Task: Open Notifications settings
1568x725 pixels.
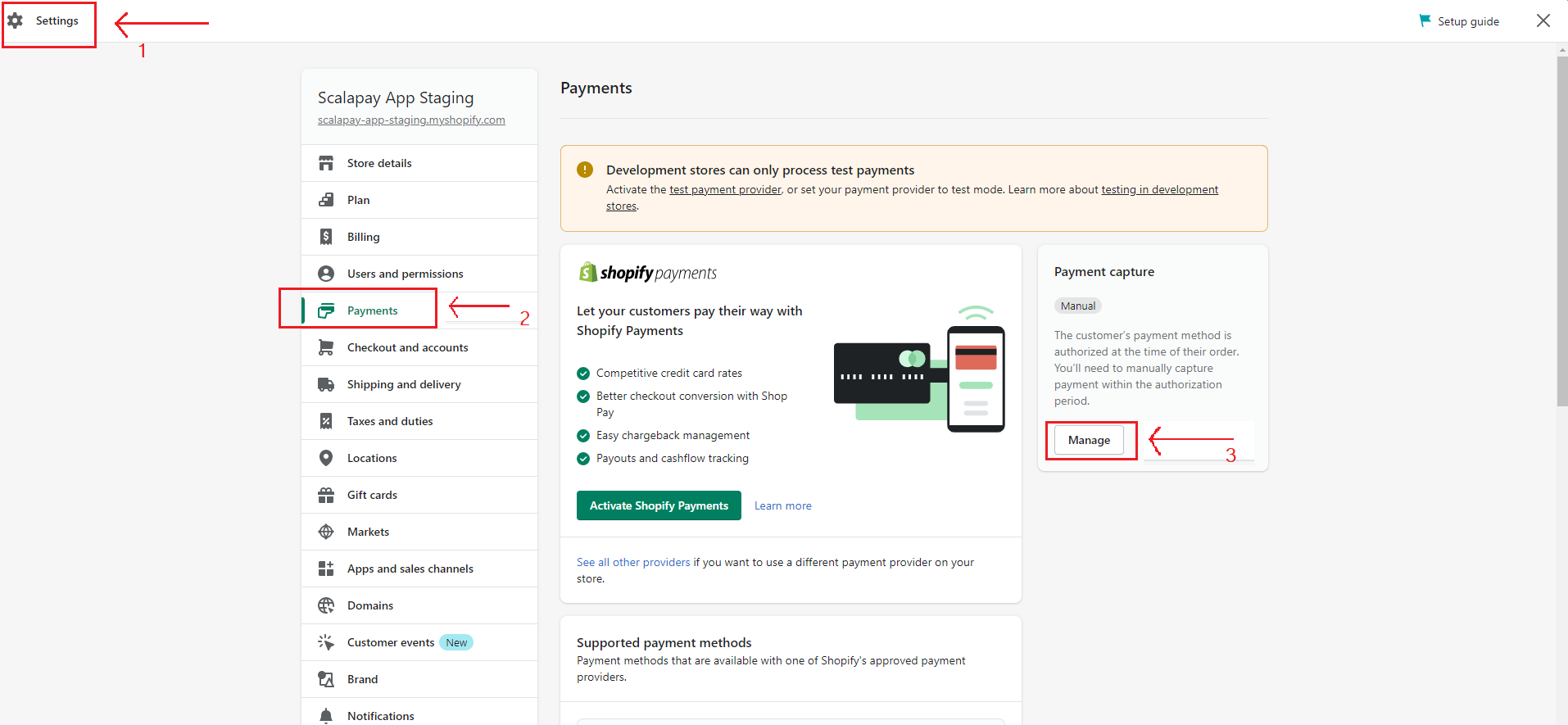Action: point(419,712)
